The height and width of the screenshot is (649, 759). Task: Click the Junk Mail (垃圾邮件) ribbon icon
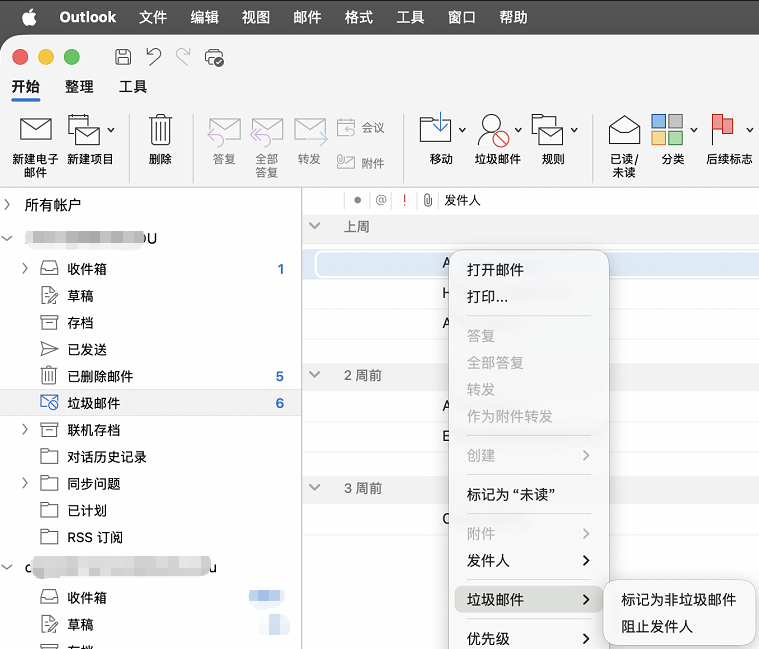pyautogui.click(x=492, y=130)
